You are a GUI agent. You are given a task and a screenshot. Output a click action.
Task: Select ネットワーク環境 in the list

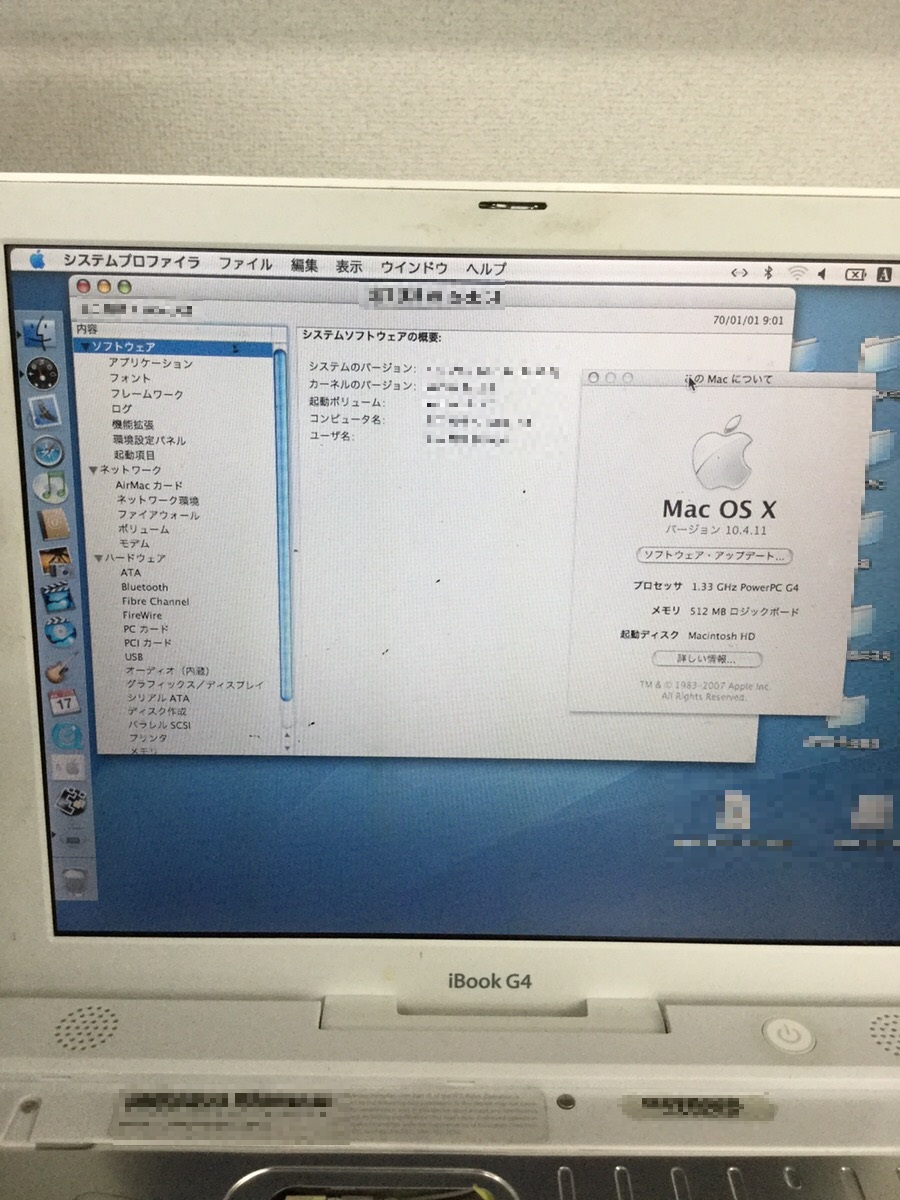(x=158, y=500)
